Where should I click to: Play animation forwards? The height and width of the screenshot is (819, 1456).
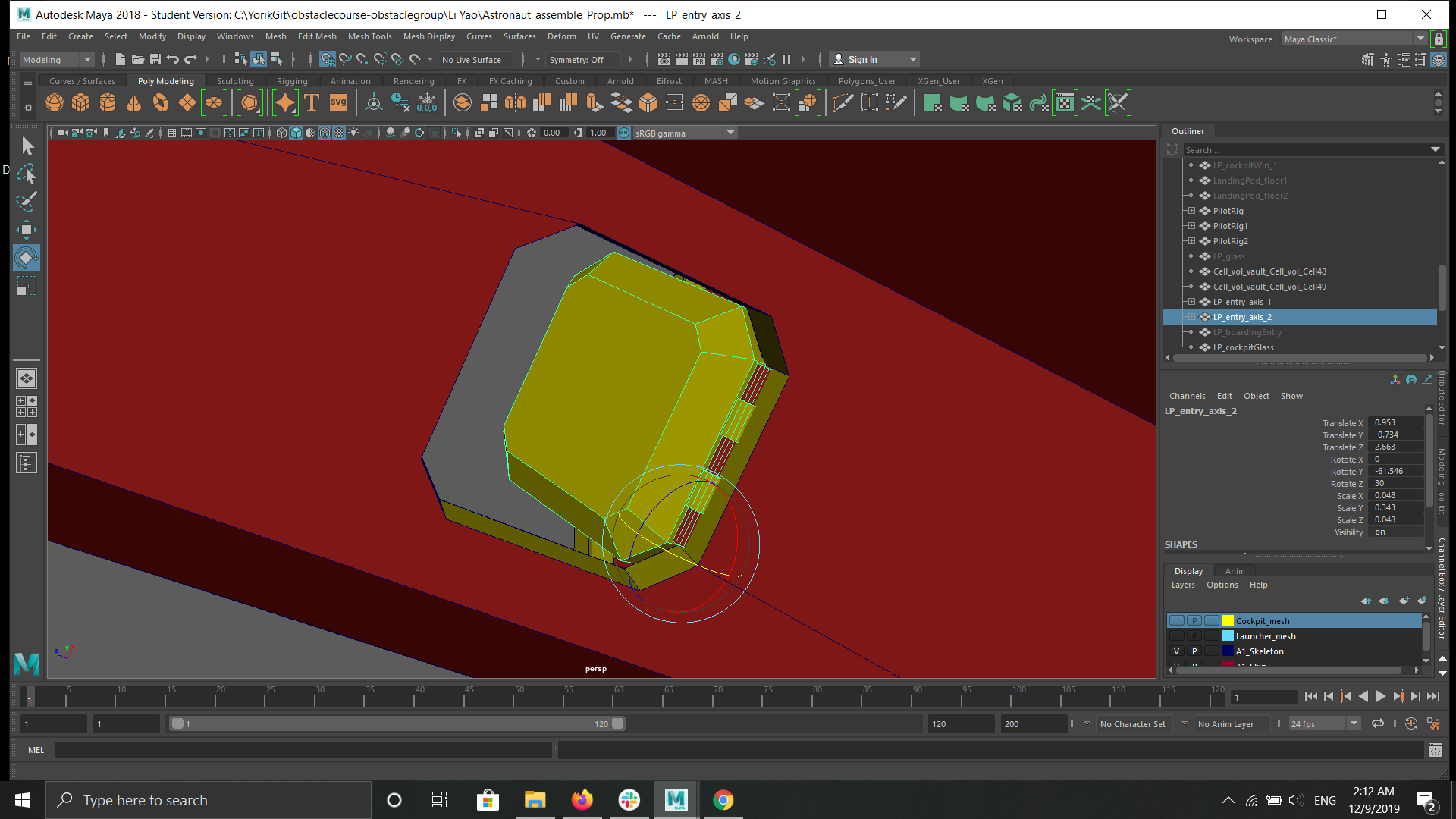[x=1380, y=696]
